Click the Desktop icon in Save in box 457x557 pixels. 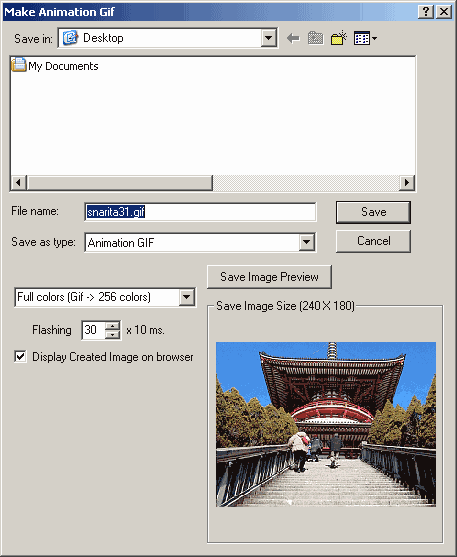coord(70,38)
